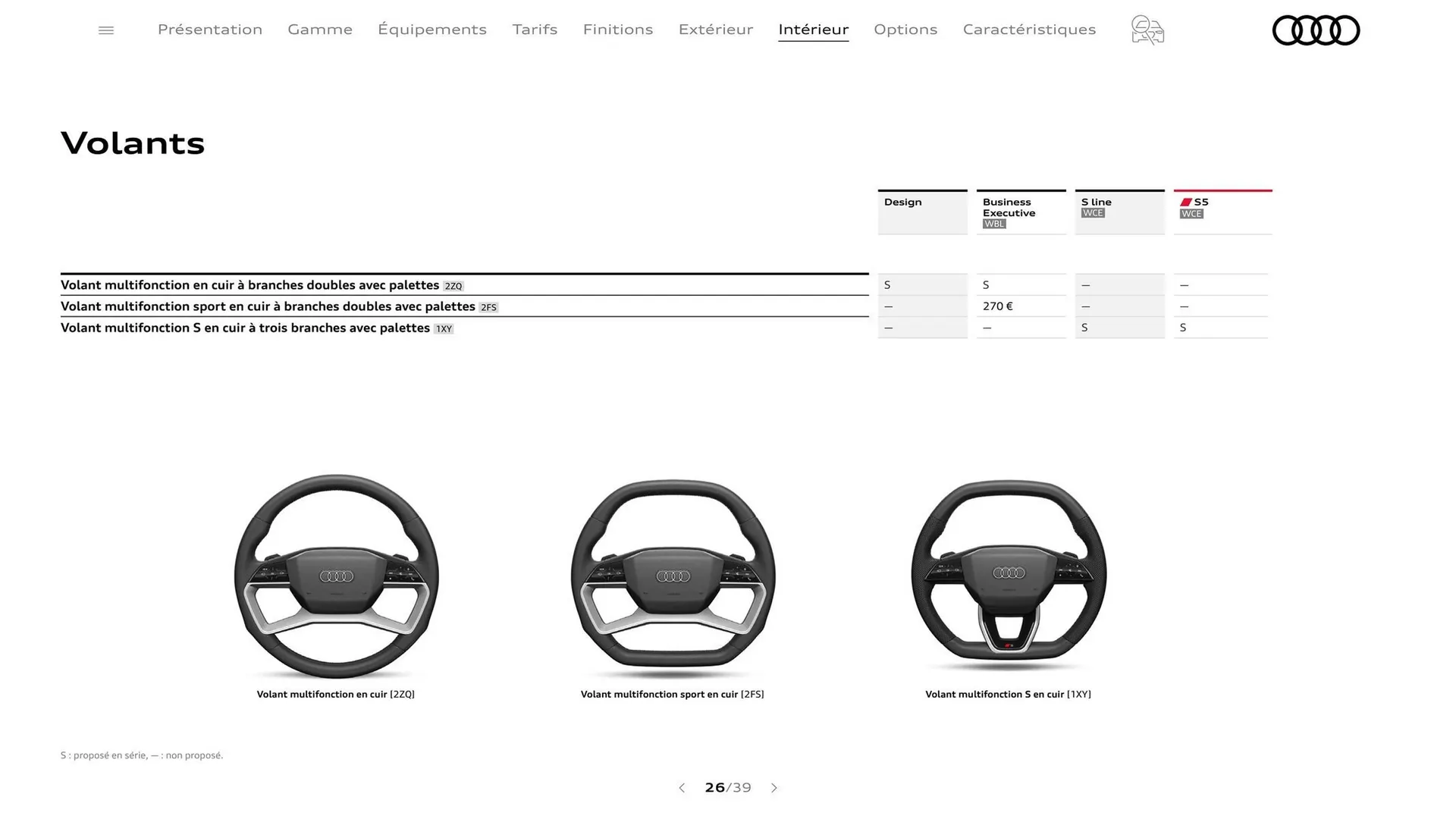Click the 26/39 page indicator
The width and height of the screenshot is (1456, 819).
pyautogui.click(x=727, y=788)
